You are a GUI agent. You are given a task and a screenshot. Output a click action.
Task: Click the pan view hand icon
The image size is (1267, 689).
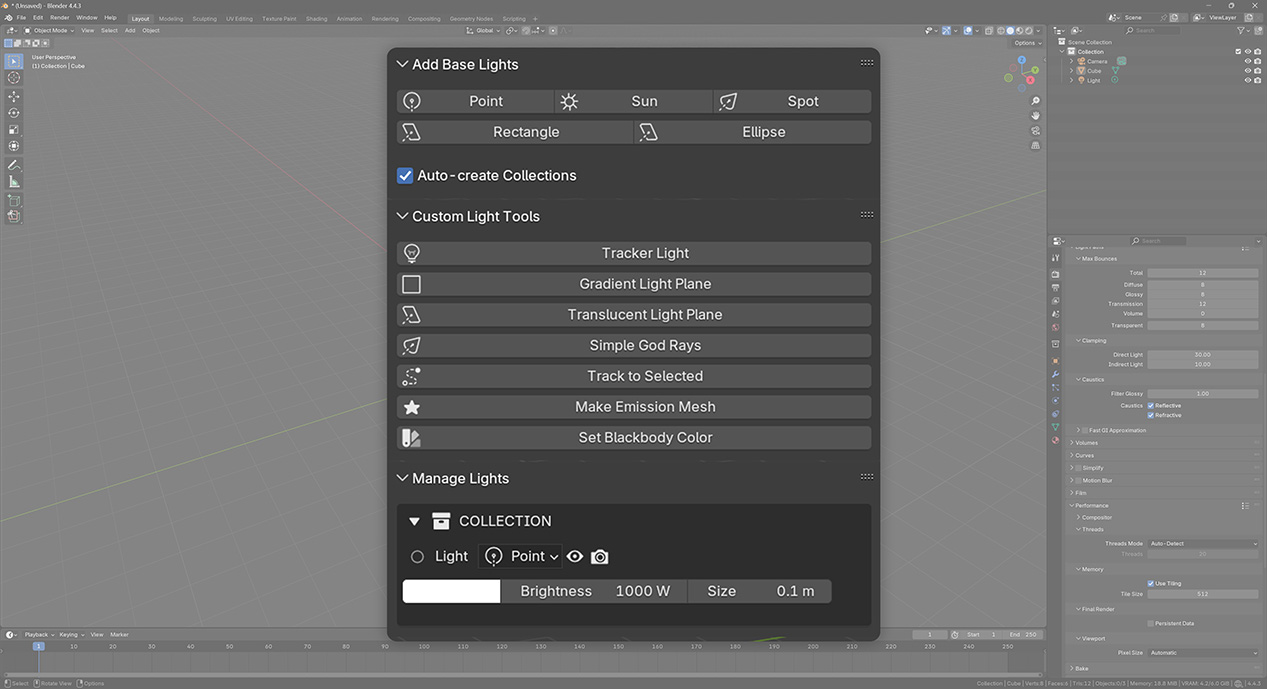point(1036,116)
